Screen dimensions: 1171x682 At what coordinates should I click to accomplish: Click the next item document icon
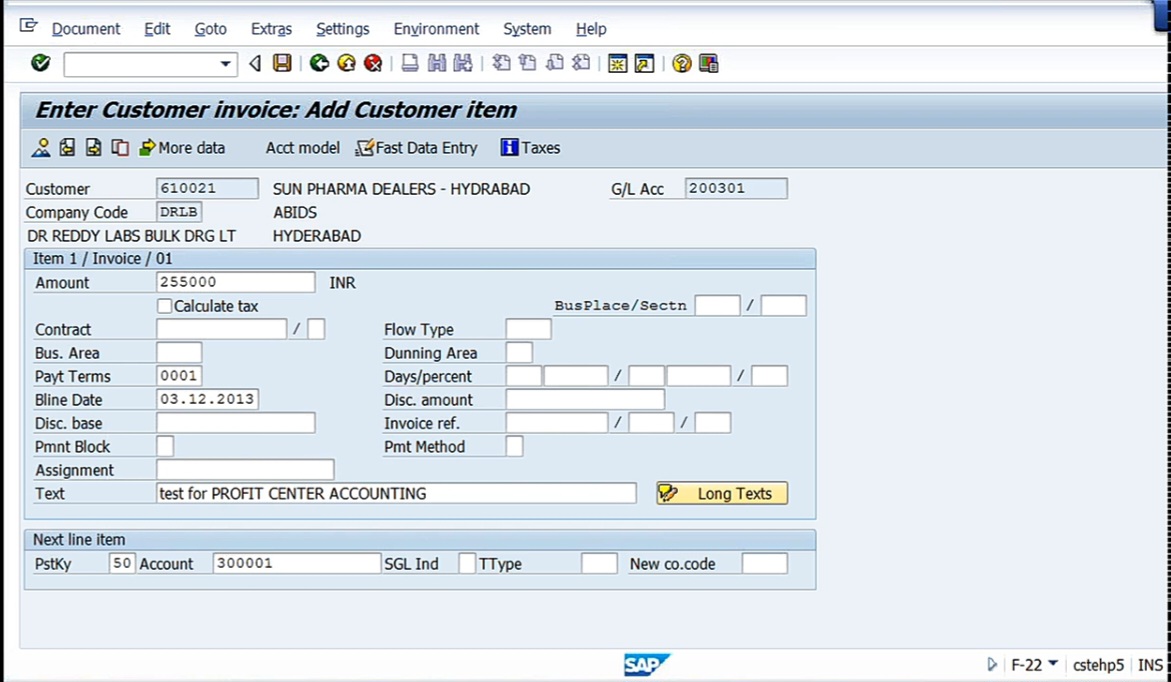[93, 148]
